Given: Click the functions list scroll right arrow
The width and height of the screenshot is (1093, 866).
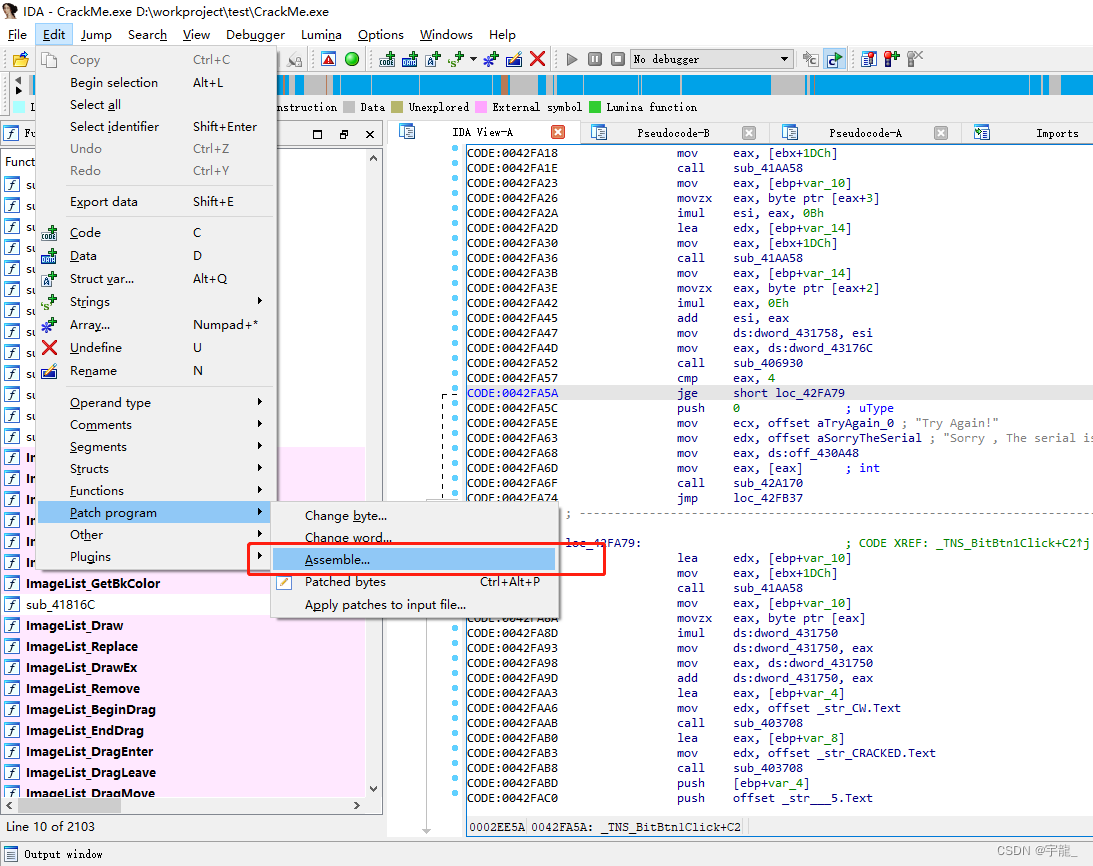Looking at the screenshot, I should 357,805.
